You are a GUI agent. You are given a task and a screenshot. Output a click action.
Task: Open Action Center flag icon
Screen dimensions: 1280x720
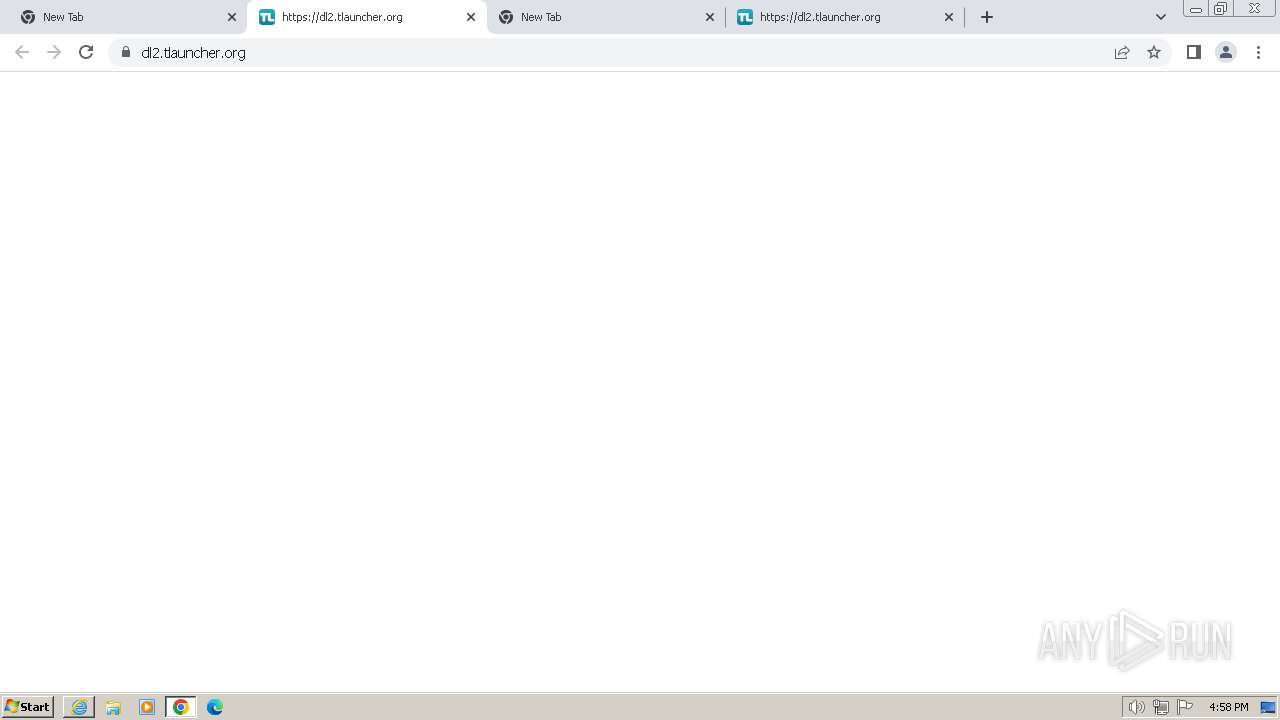(1185, 707)
